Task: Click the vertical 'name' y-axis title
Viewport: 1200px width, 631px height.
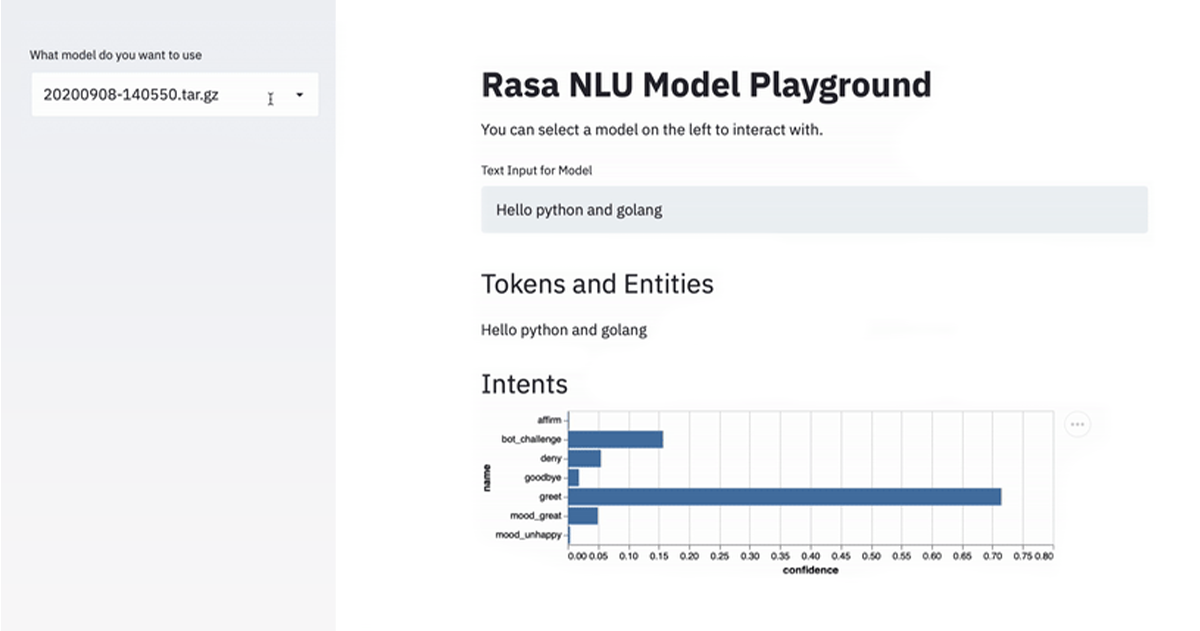Action: (487, 478)
